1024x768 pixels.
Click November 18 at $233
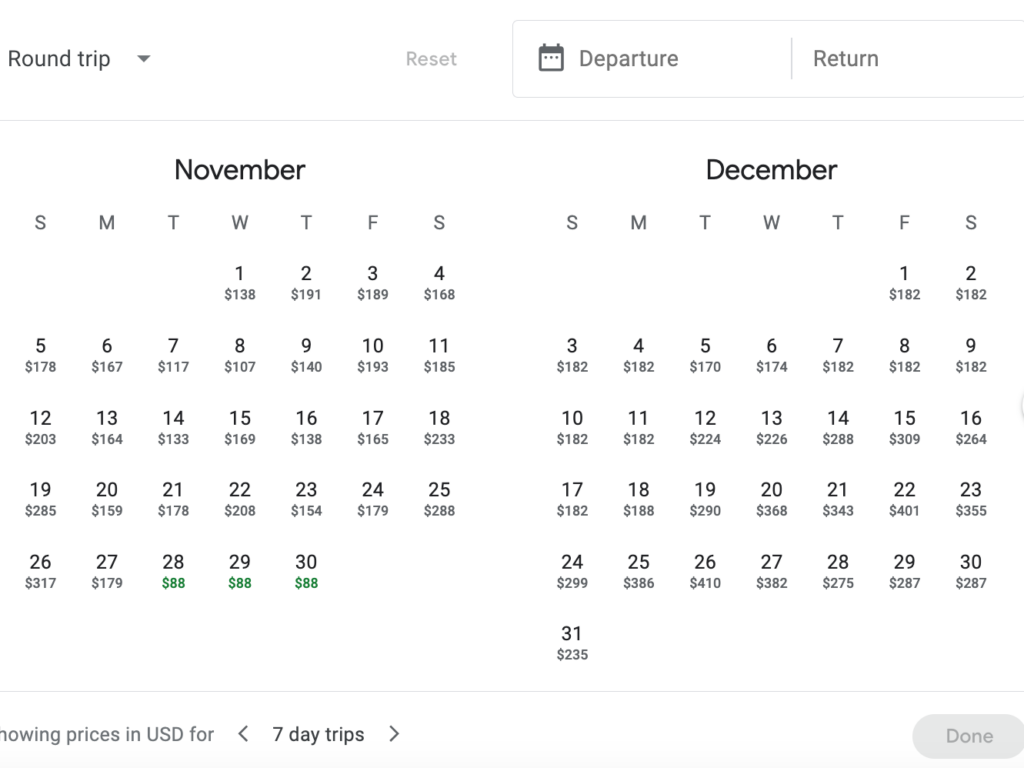click(440, 427)
